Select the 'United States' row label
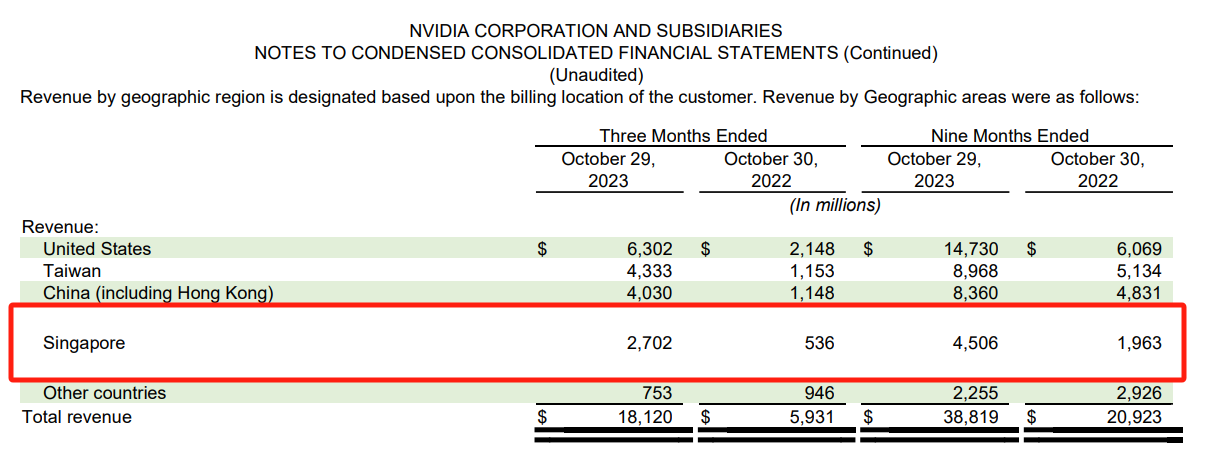Screen dimensions: 1206x451 tap(97, 249)
